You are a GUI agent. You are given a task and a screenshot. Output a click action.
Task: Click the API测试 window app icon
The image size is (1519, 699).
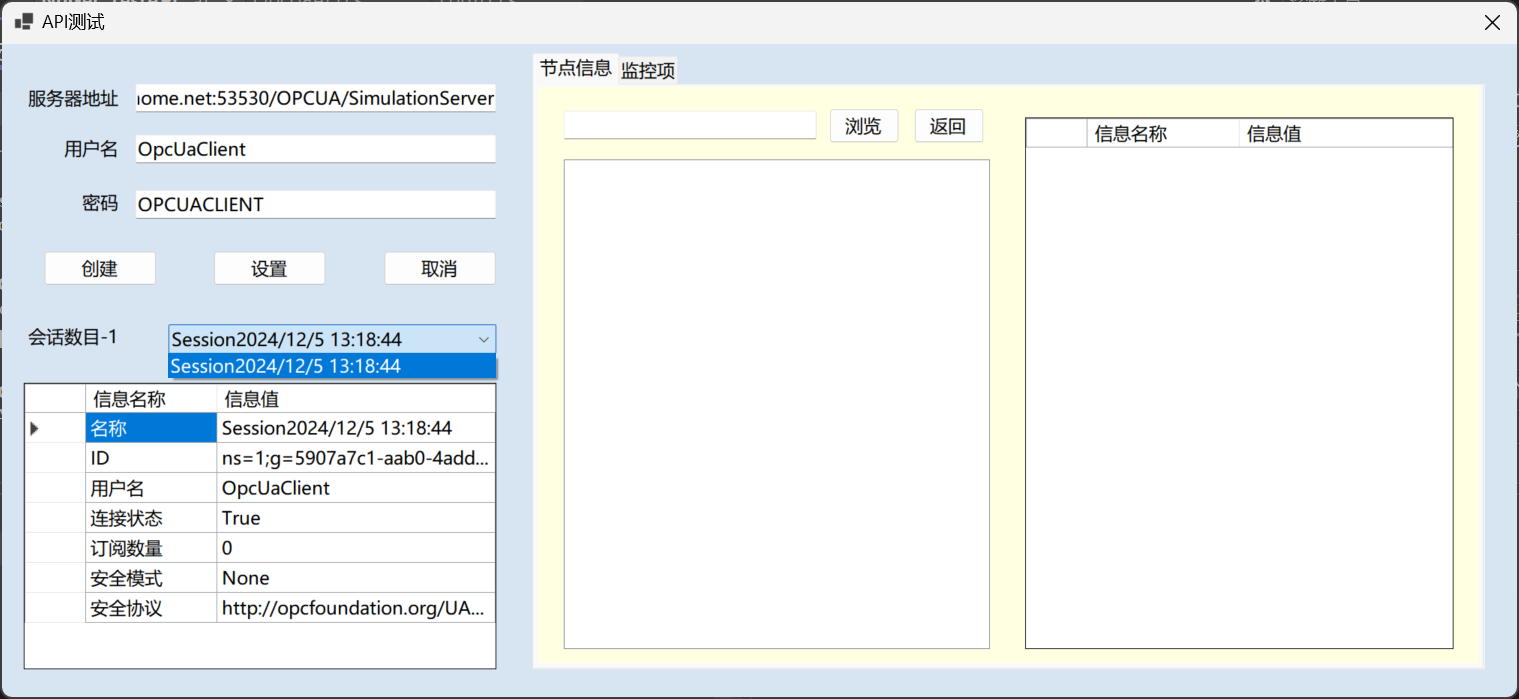[x=23, y=22]
